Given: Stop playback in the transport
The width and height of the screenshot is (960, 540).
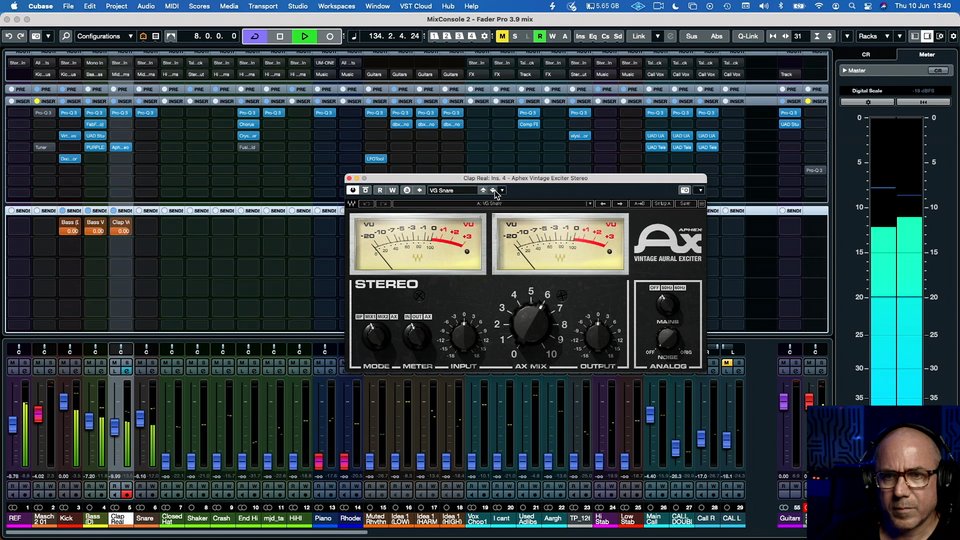Looking at the screenshot, I should (280, 36).
